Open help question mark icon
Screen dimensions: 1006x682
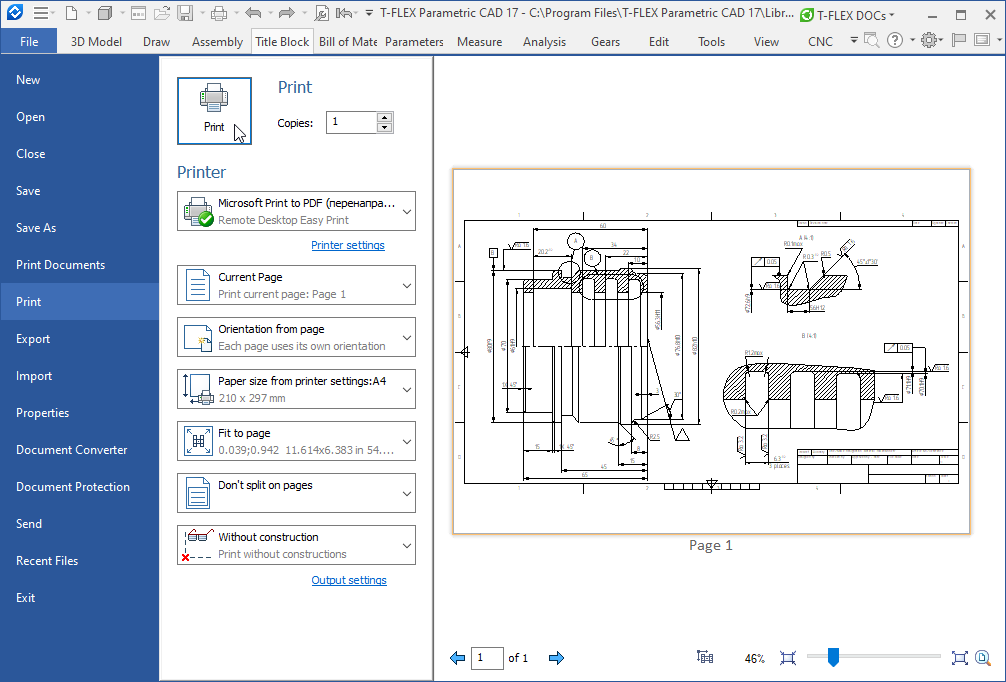tap(894, 40)
